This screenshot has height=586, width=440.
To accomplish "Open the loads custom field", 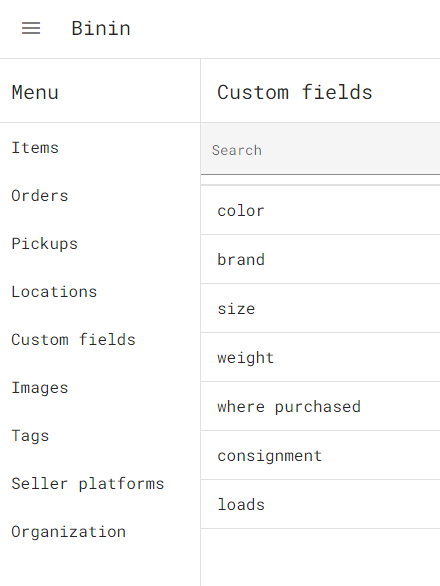I will pyautogui.click(x=320, y=504).
